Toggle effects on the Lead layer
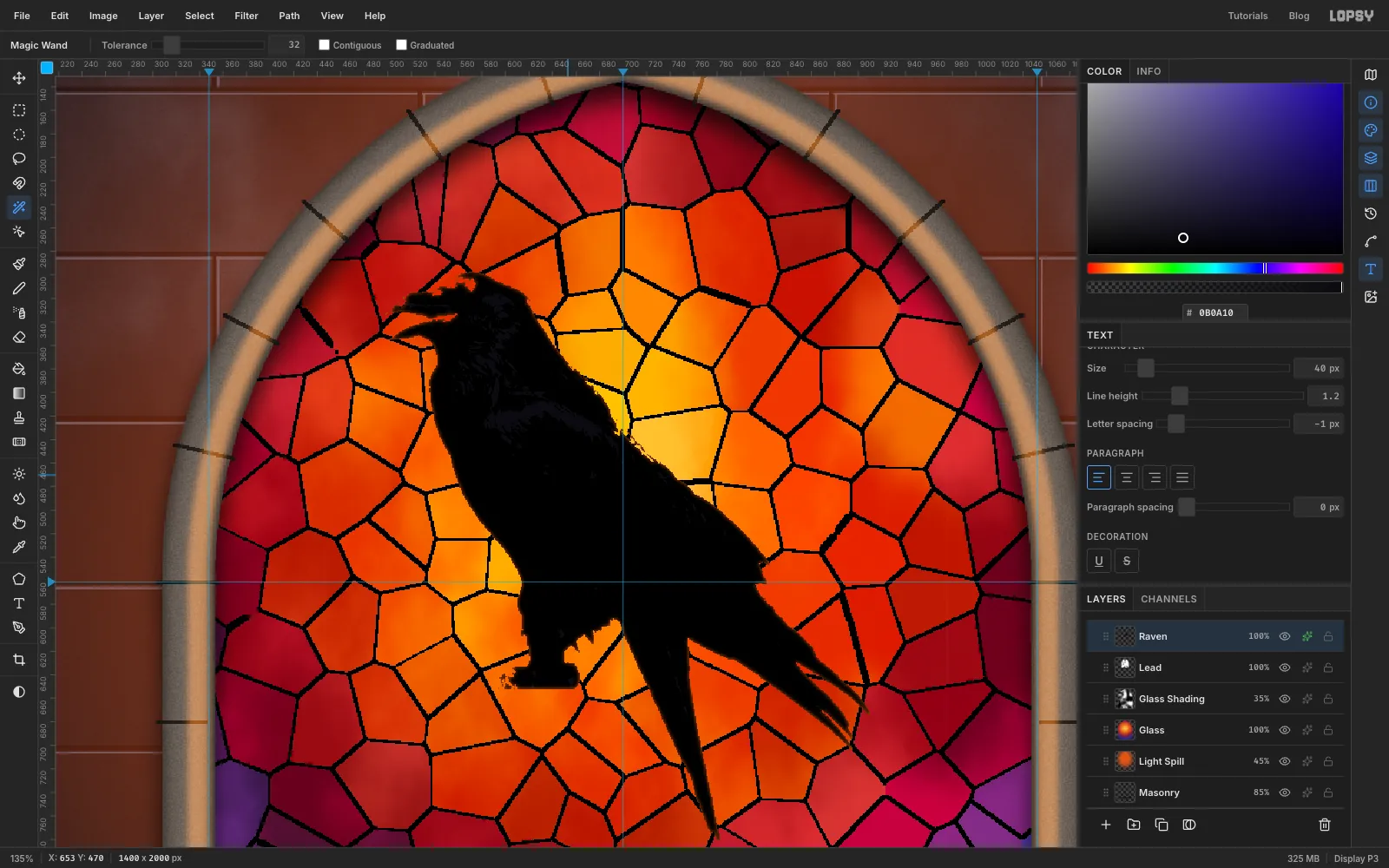Viewport: 1389px width, 868px height. (1307, 667)
